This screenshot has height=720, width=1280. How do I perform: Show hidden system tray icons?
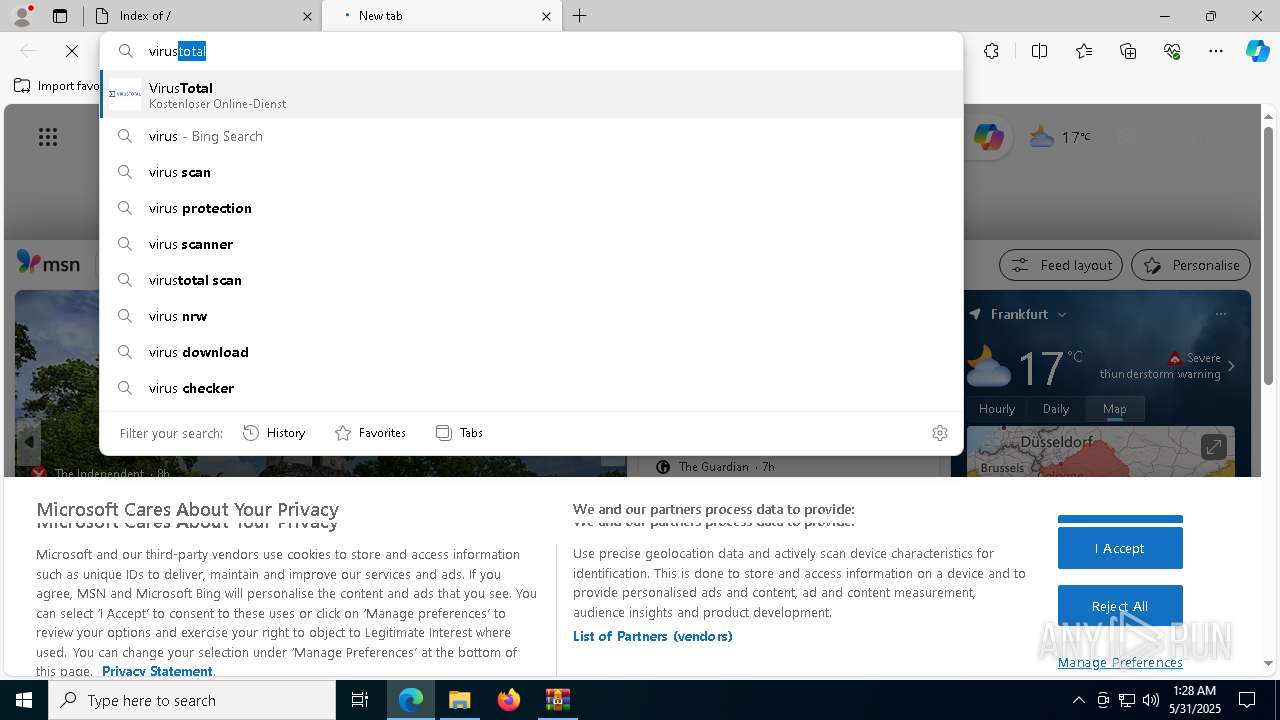click(1078, 700)
